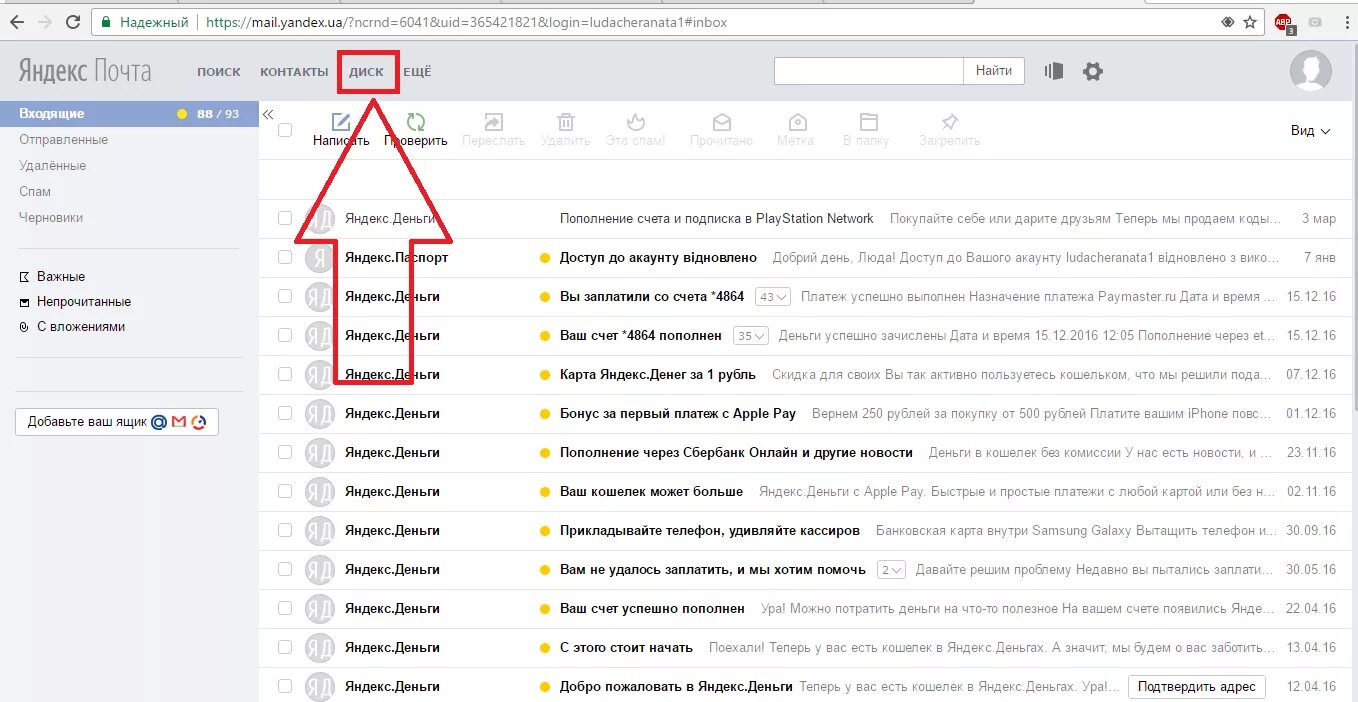Open the Adblock Plus extension icon
The image size is (1358, 702).
[x=1284, y=22]
